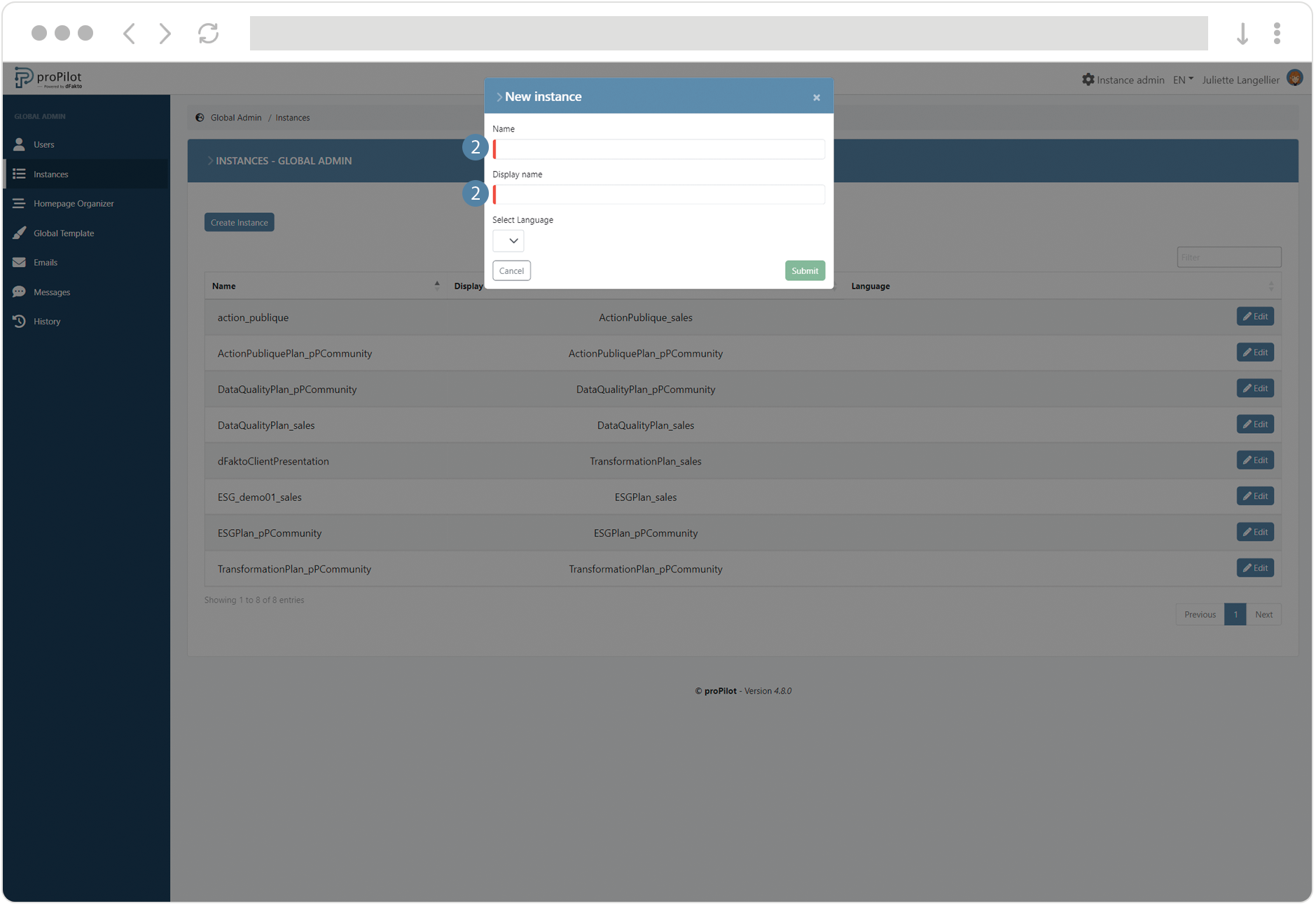Click the globe icon beside Global Admin breadcrumb
Screen dimensions: 1316x906
pos(200,117)
